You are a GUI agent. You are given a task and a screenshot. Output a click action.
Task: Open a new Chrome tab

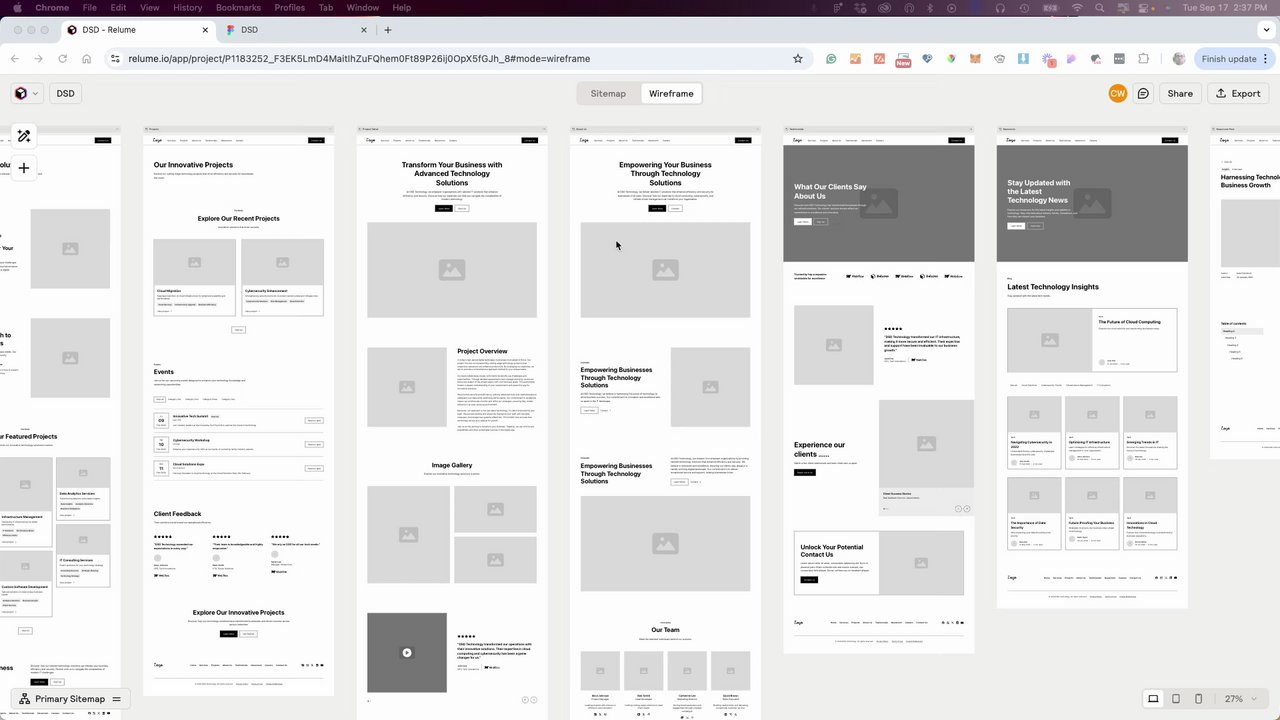click(x=388, y=30)
